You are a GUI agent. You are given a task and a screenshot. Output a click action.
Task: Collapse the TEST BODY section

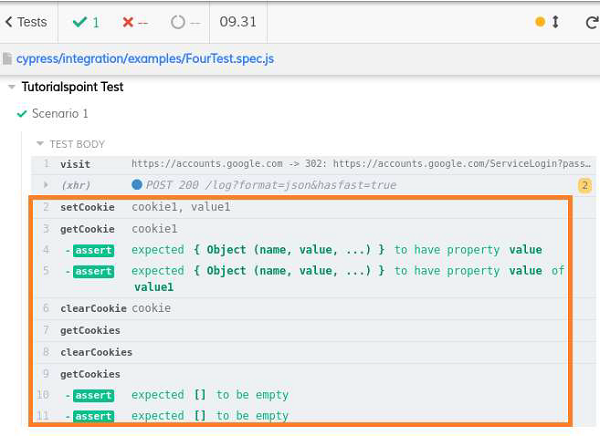pos(40,144)
